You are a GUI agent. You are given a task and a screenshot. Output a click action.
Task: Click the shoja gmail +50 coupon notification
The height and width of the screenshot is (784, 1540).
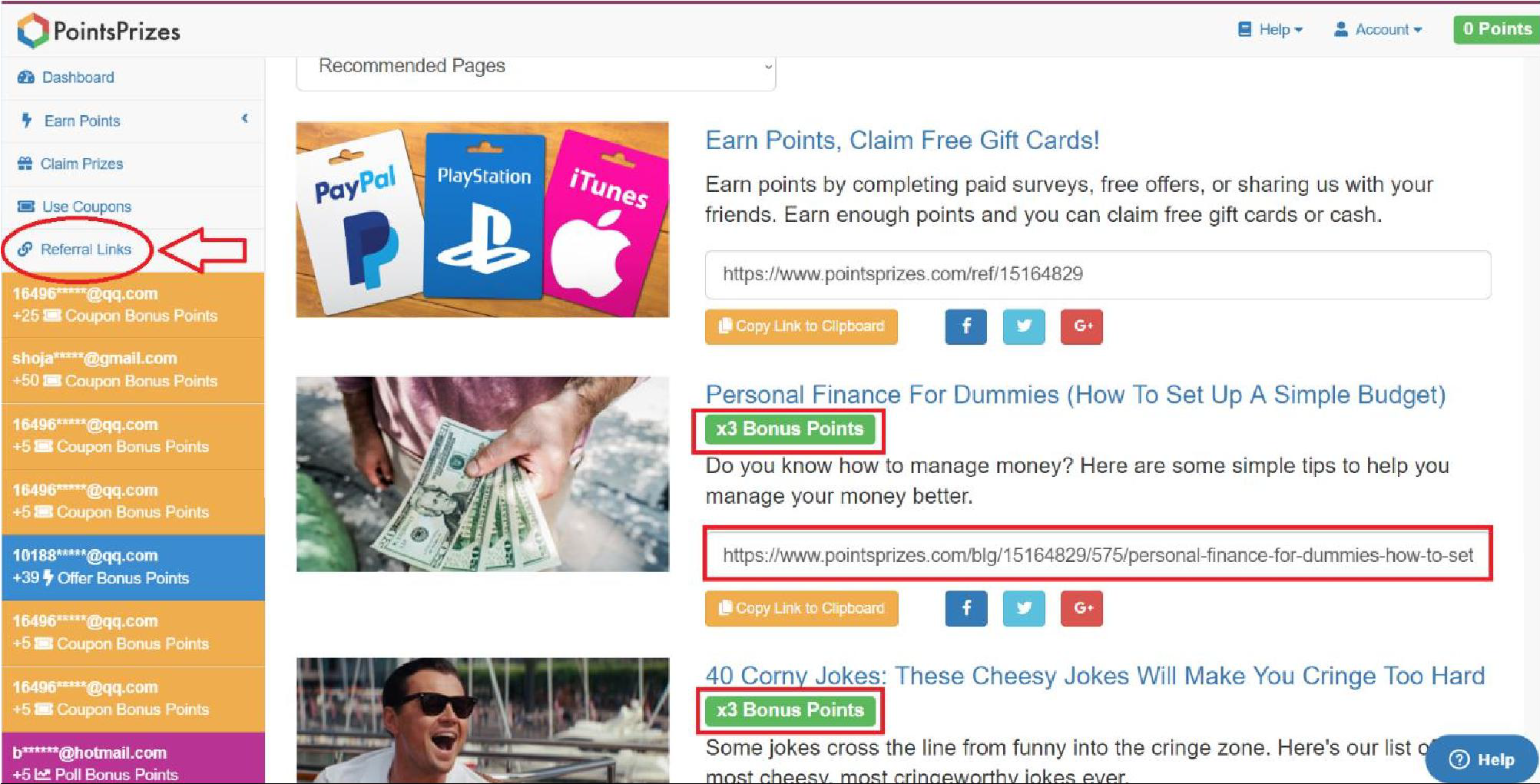[x=133, y=370]
